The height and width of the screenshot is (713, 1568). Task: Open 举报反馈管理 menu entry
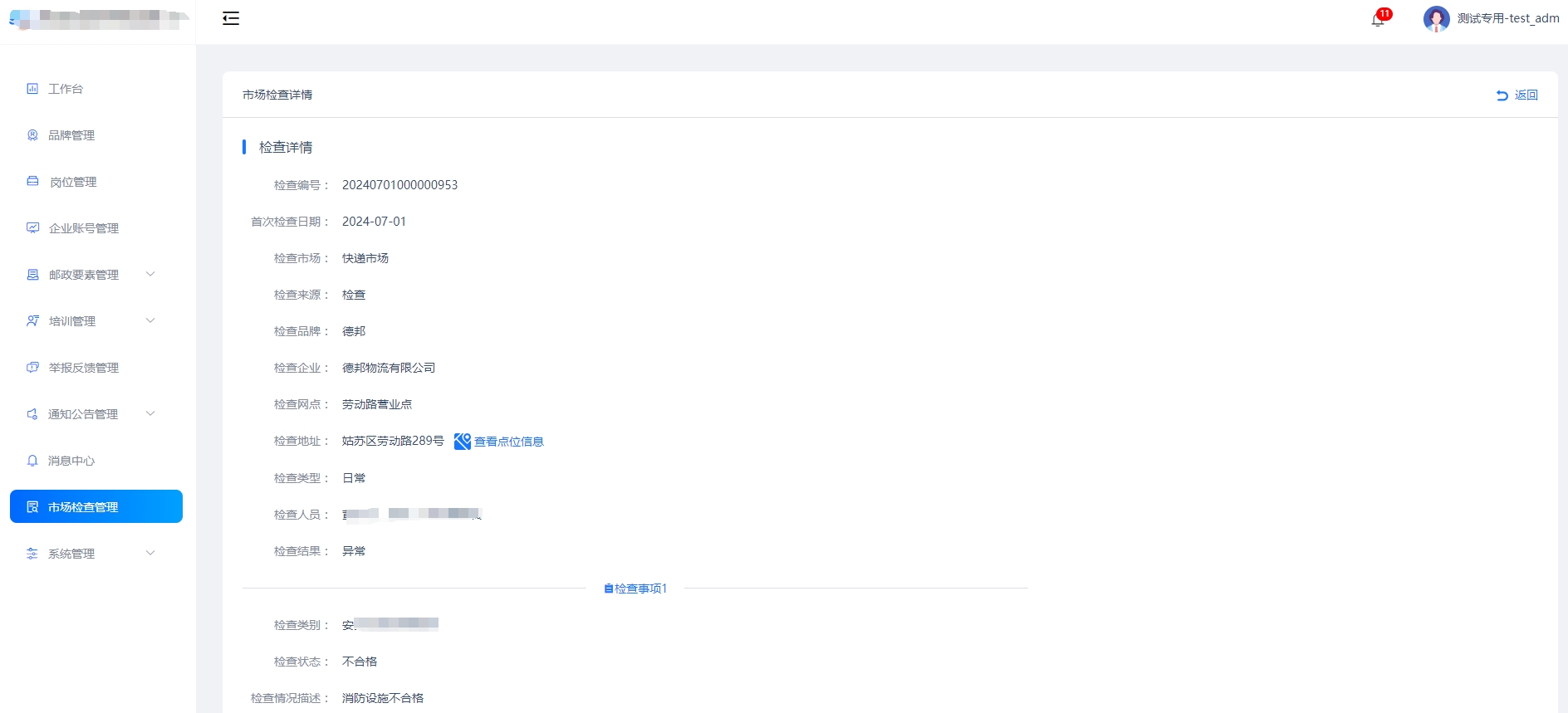click(96, 367)
